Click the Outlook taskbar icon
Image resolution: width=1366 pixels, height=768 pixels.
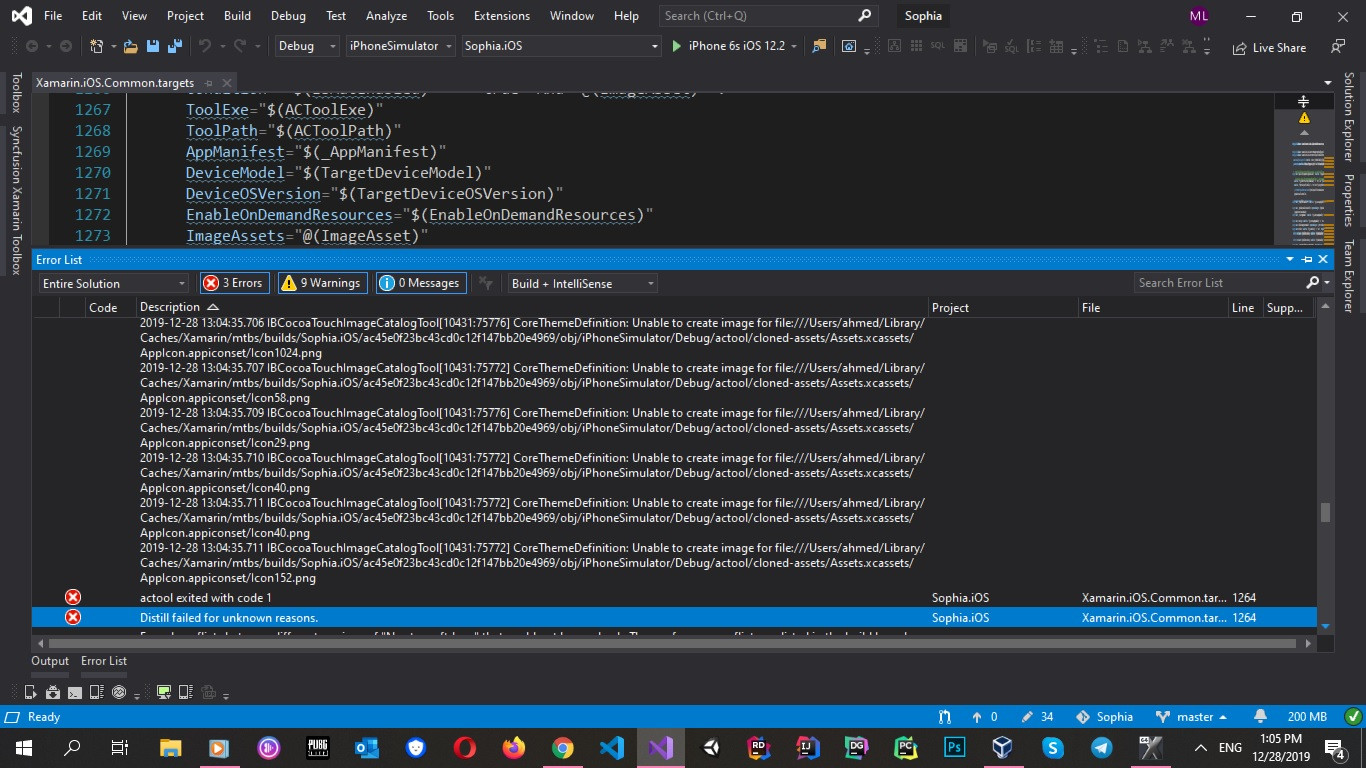[x=366, y=747]
